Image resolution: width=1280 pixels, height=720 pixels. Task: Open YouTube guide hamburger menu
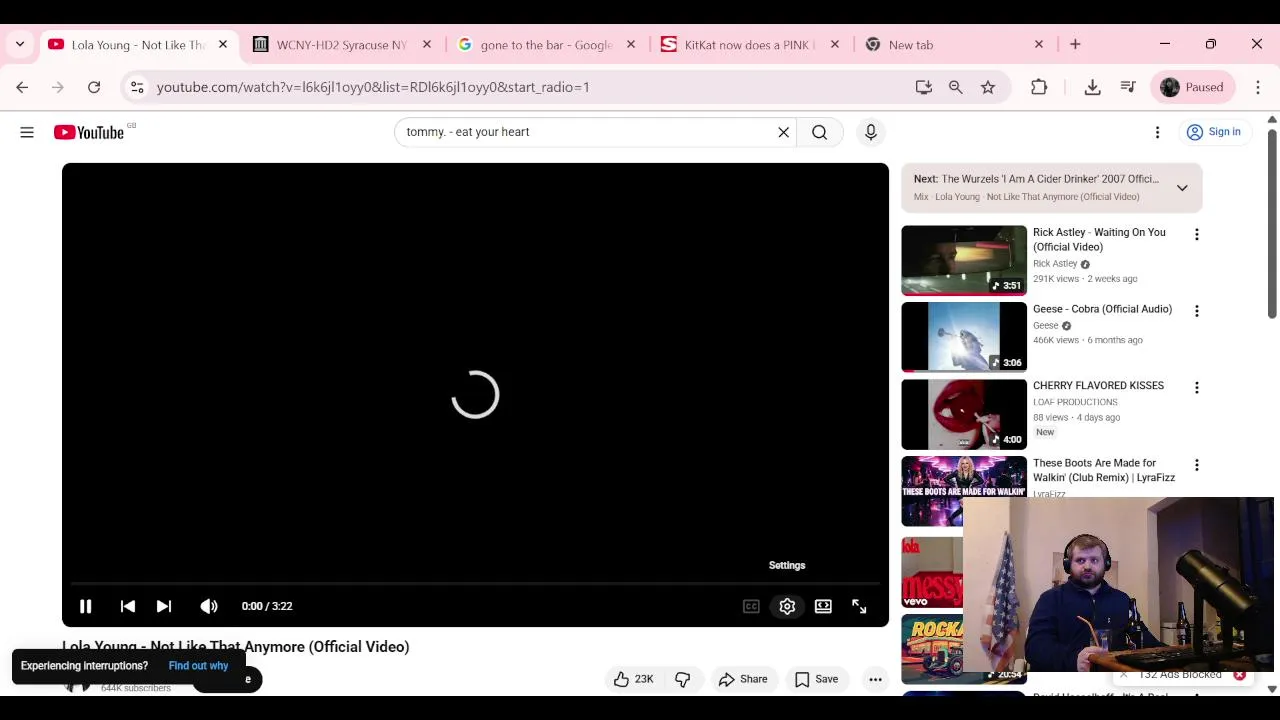[x=27, y=132]
